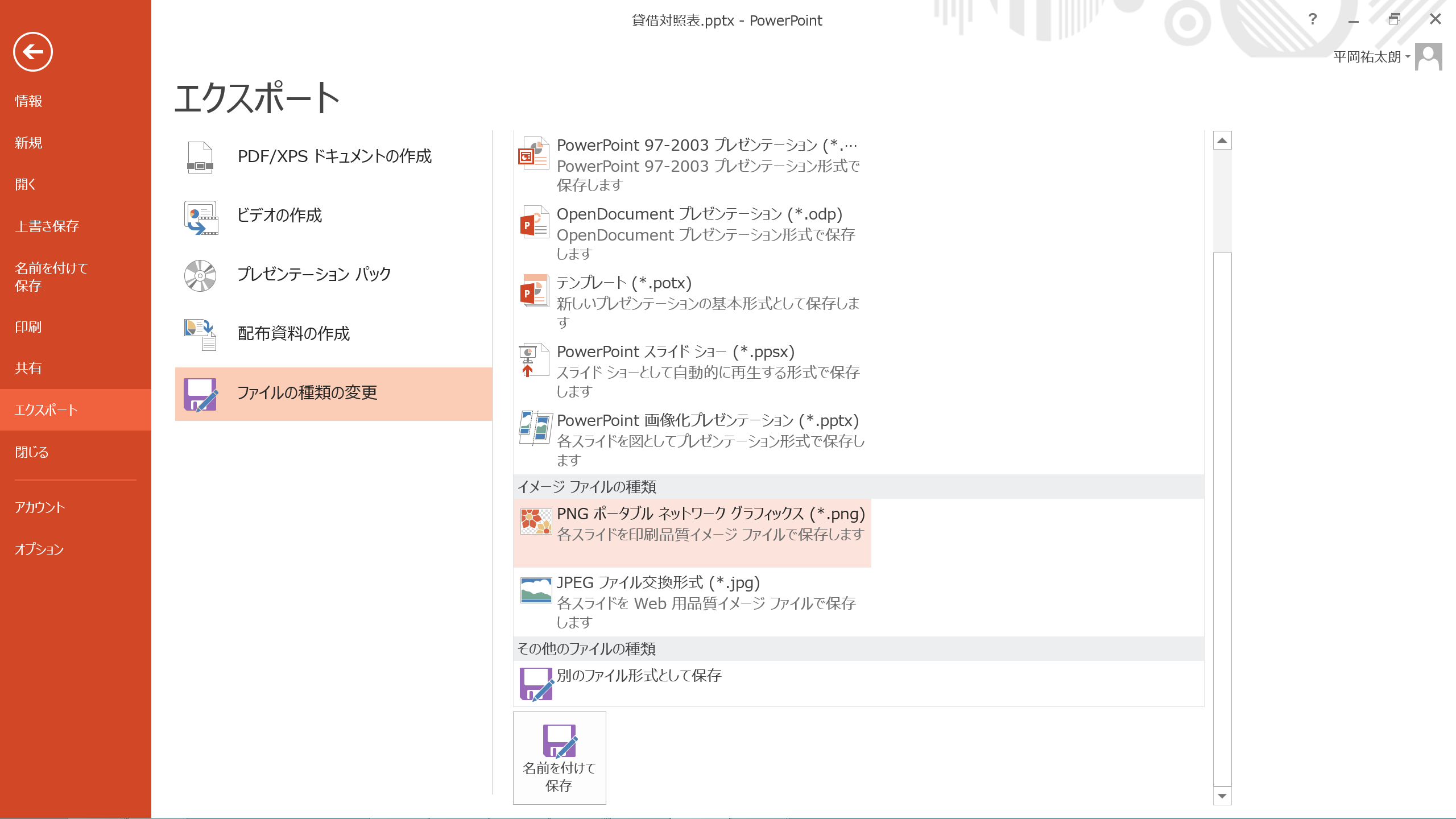The width and height of the screenshot is (1456, 819).
Task: Click the JPEG file format image icon
Action: [x=535, y=590]
